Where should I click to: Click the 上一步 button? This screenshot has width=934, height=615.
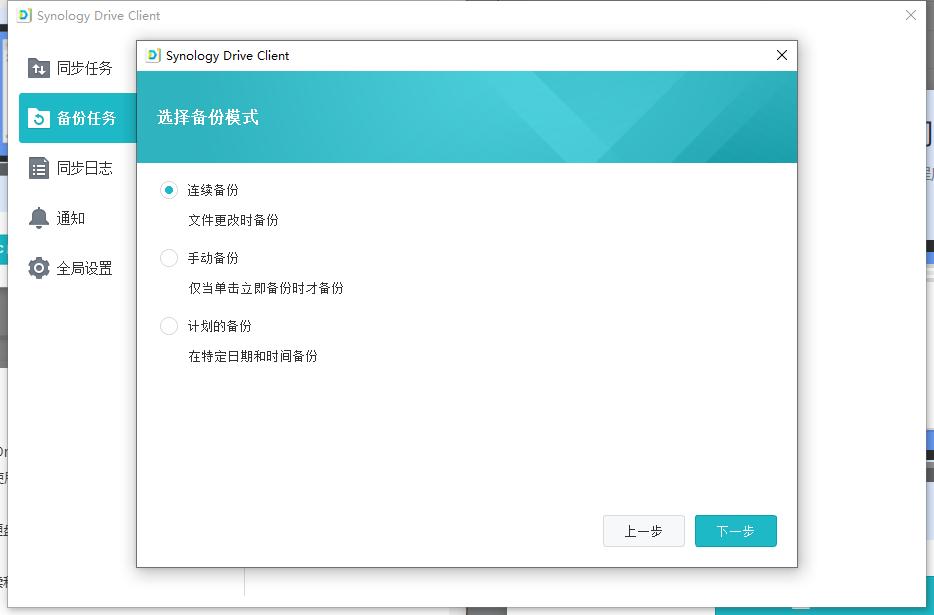tap(643, 531)
